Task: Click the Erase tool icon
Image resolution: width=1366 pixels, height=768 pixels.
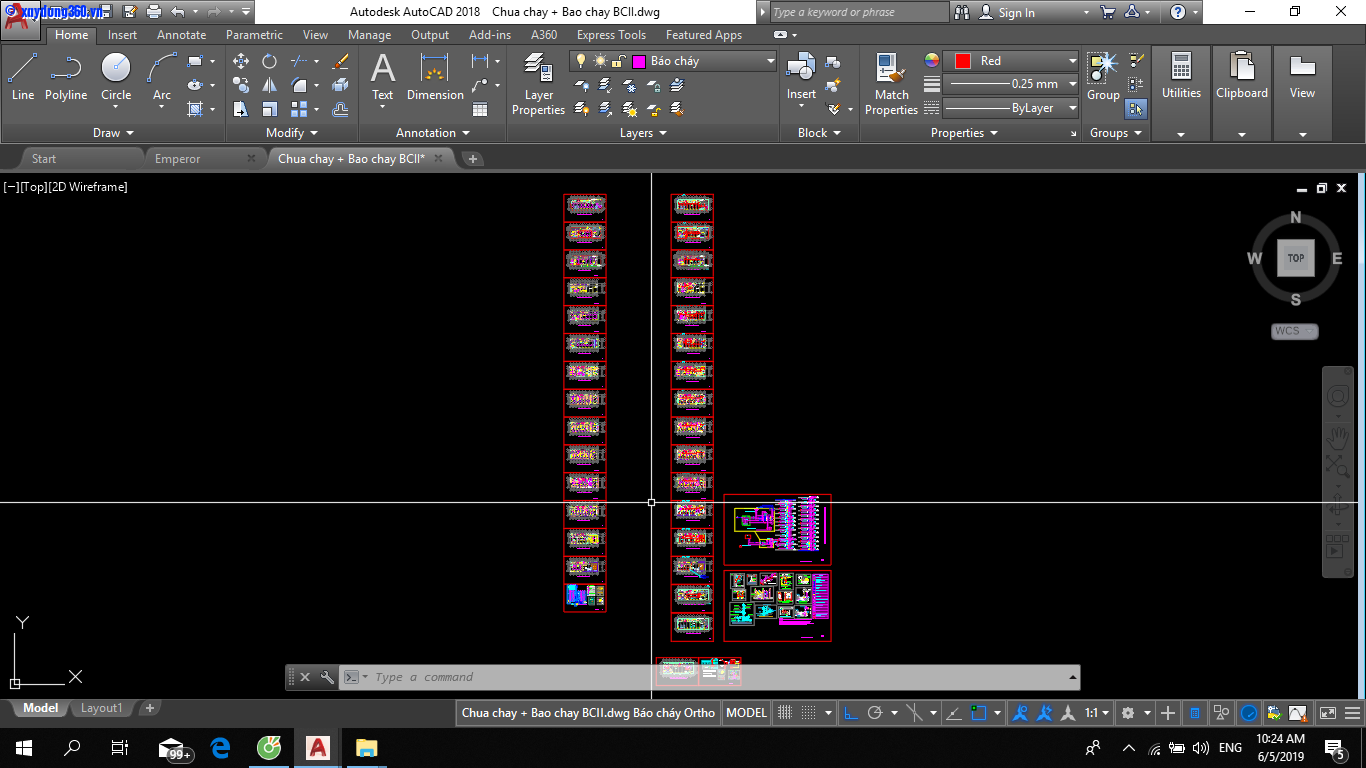Action: click(x=340, y=61)
